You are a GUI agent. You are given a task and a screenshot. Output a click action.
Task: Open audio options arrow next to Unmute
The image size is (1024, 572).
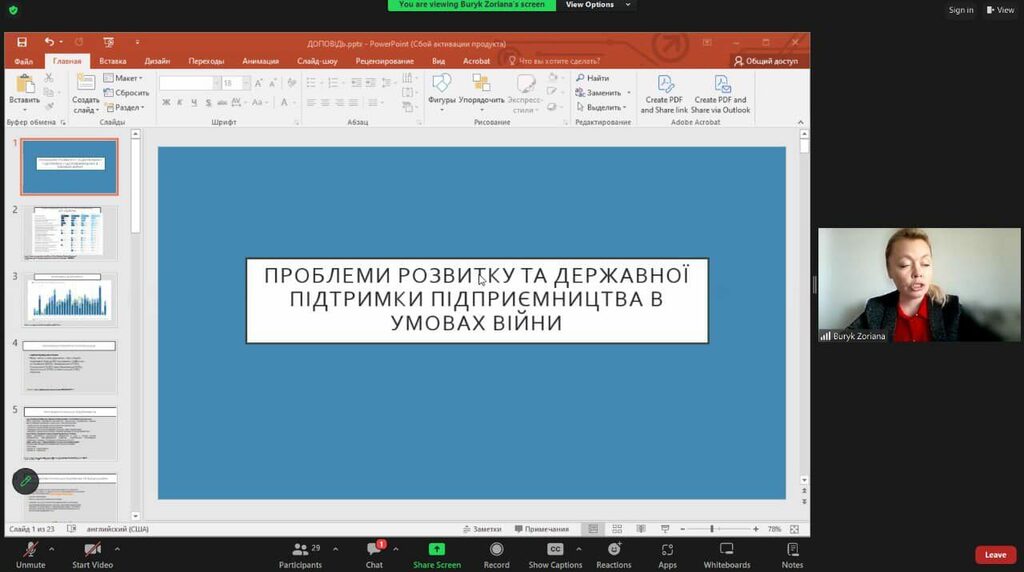pos(52,548)
